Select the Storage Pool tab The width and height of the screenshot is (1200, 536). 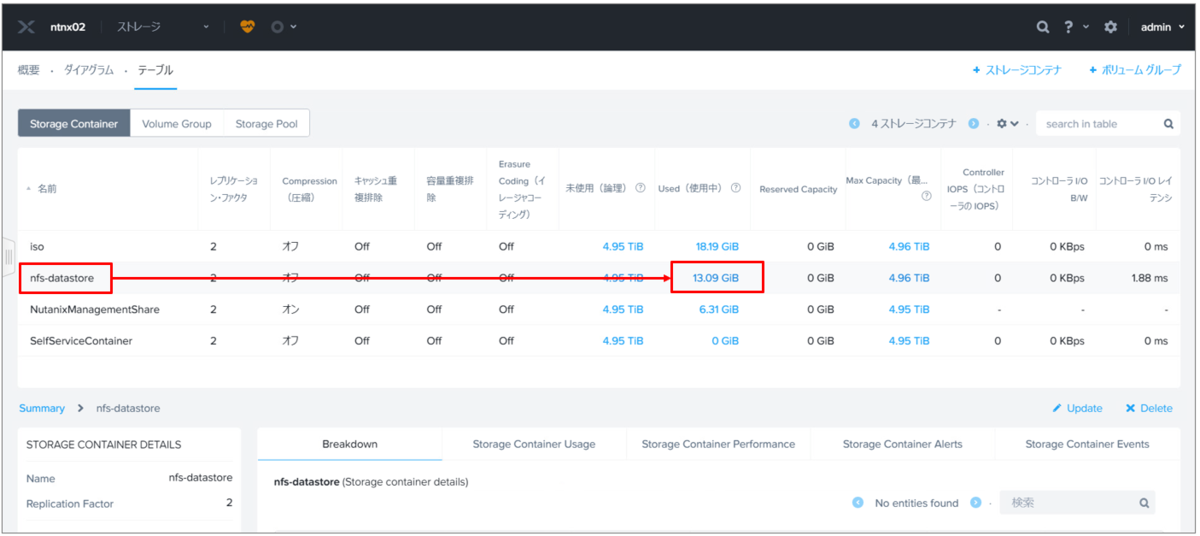267,123
